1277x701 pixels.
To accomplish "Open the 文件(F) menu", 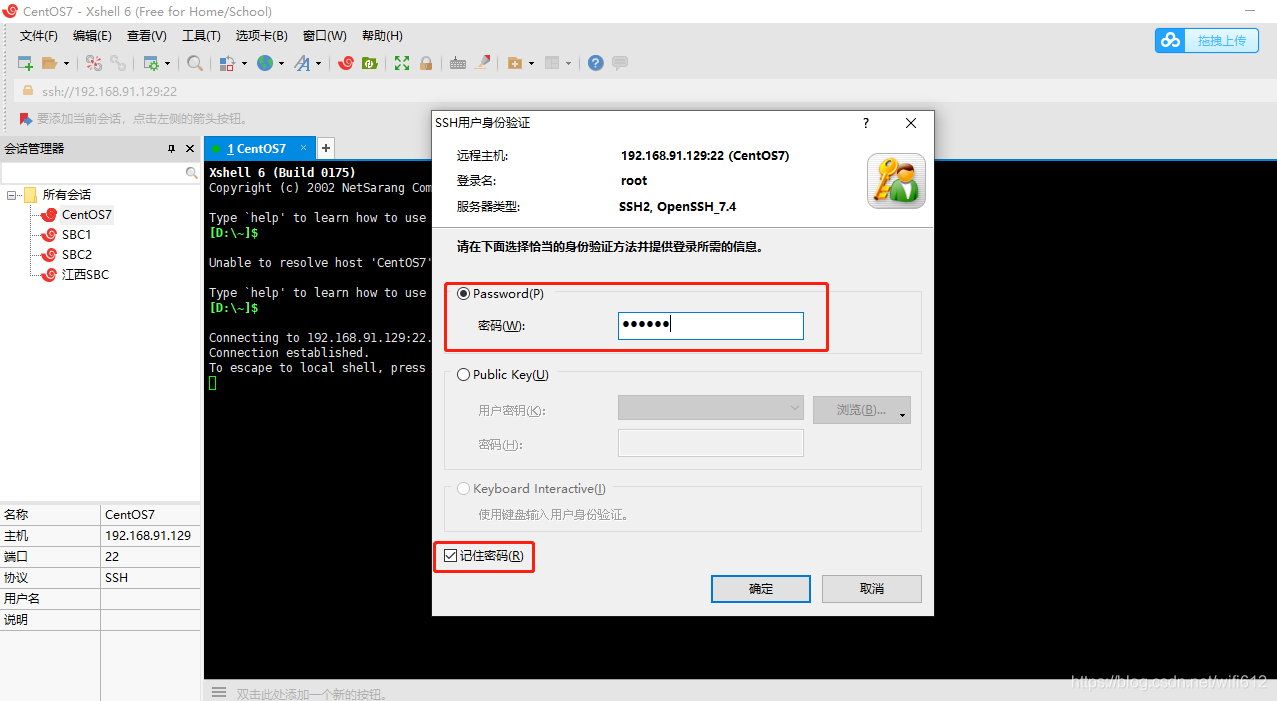I will (x=39, y=36).
